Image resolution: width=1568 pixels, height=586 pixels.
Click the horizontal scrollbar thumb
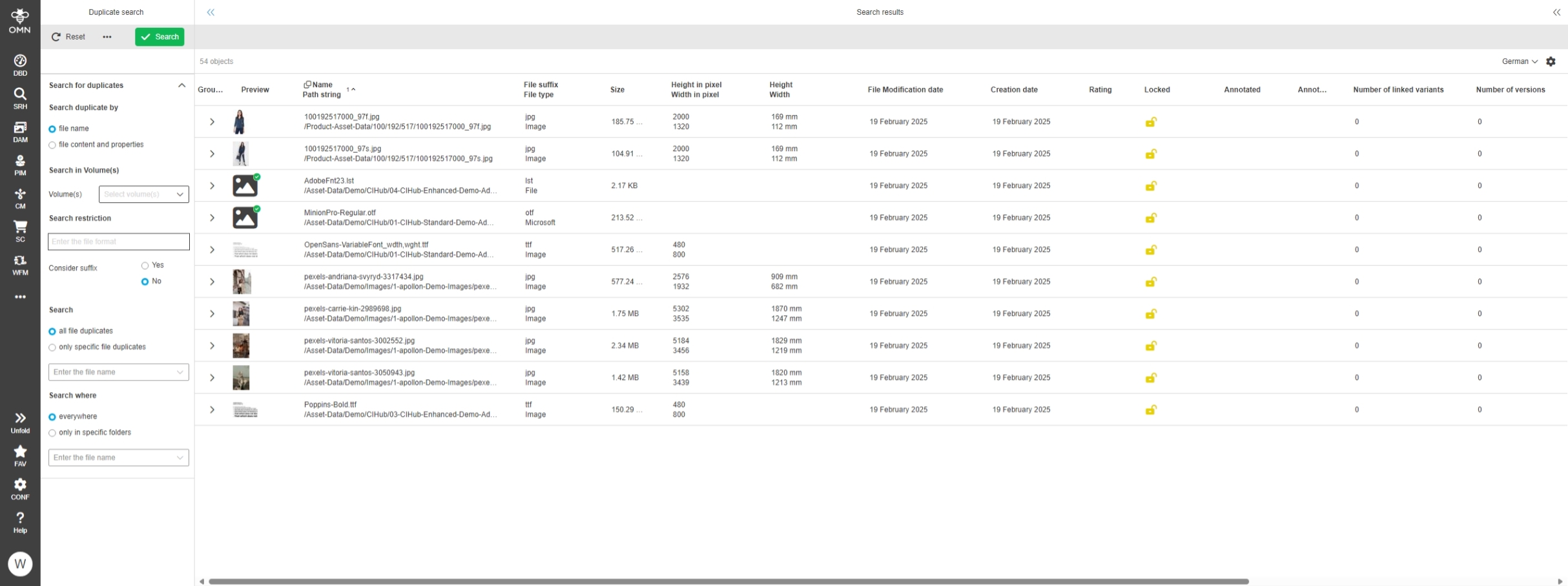point(728,581)
